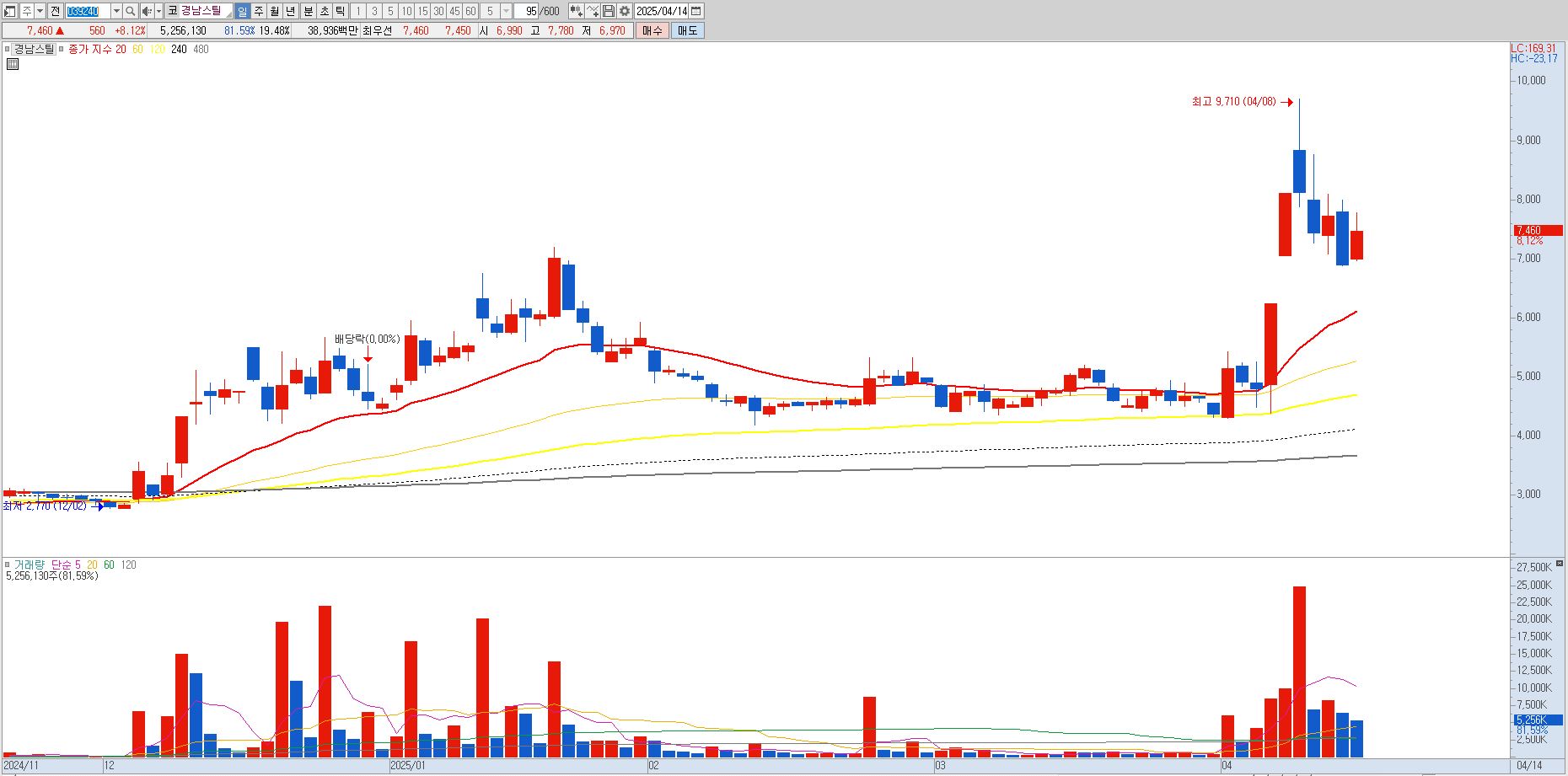The height and width of the screenshot is (776, 1568).
Task: Click the candle count field 95
Action: click(x=528, y=11)
